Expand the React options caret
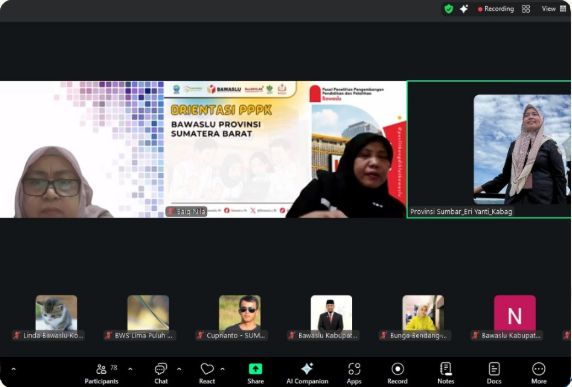 pyautogui.click(x=223, y=369)
